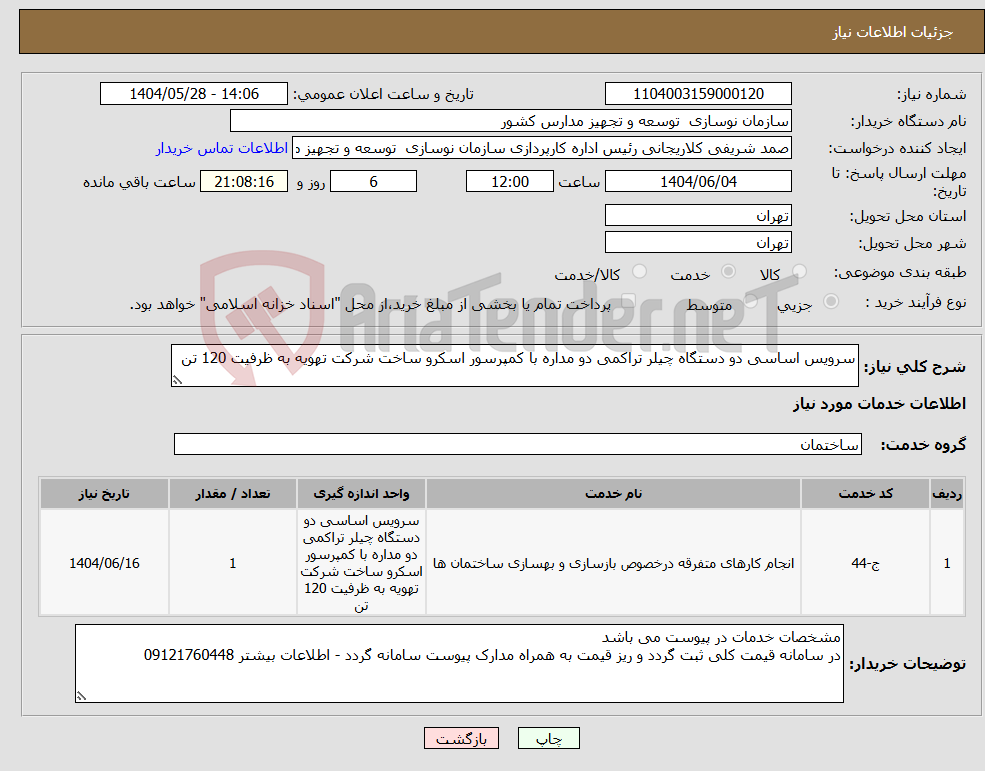Click the کد خدمت column header
The height and width of the screenshot is (771, 985).
pyautogui.click(x=865, y=494)
